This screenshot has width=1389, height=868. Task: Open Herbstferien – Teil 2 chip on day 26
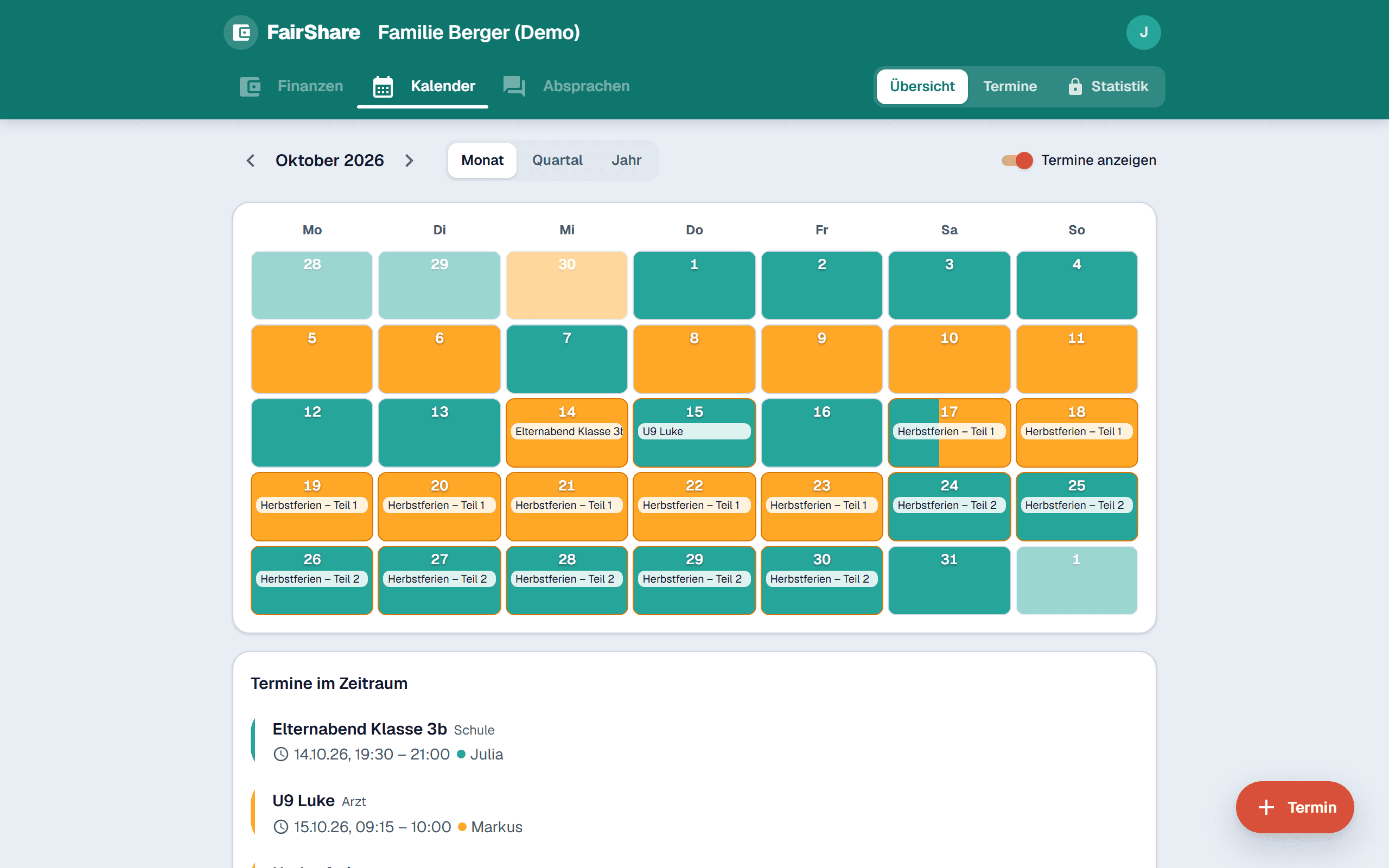point(311,579)
